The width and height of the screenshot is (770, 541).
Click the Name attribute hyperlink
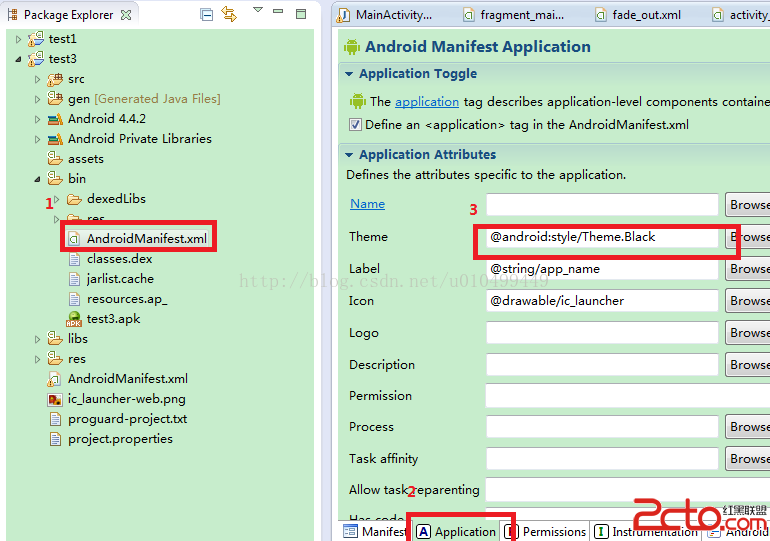point(367,204)
